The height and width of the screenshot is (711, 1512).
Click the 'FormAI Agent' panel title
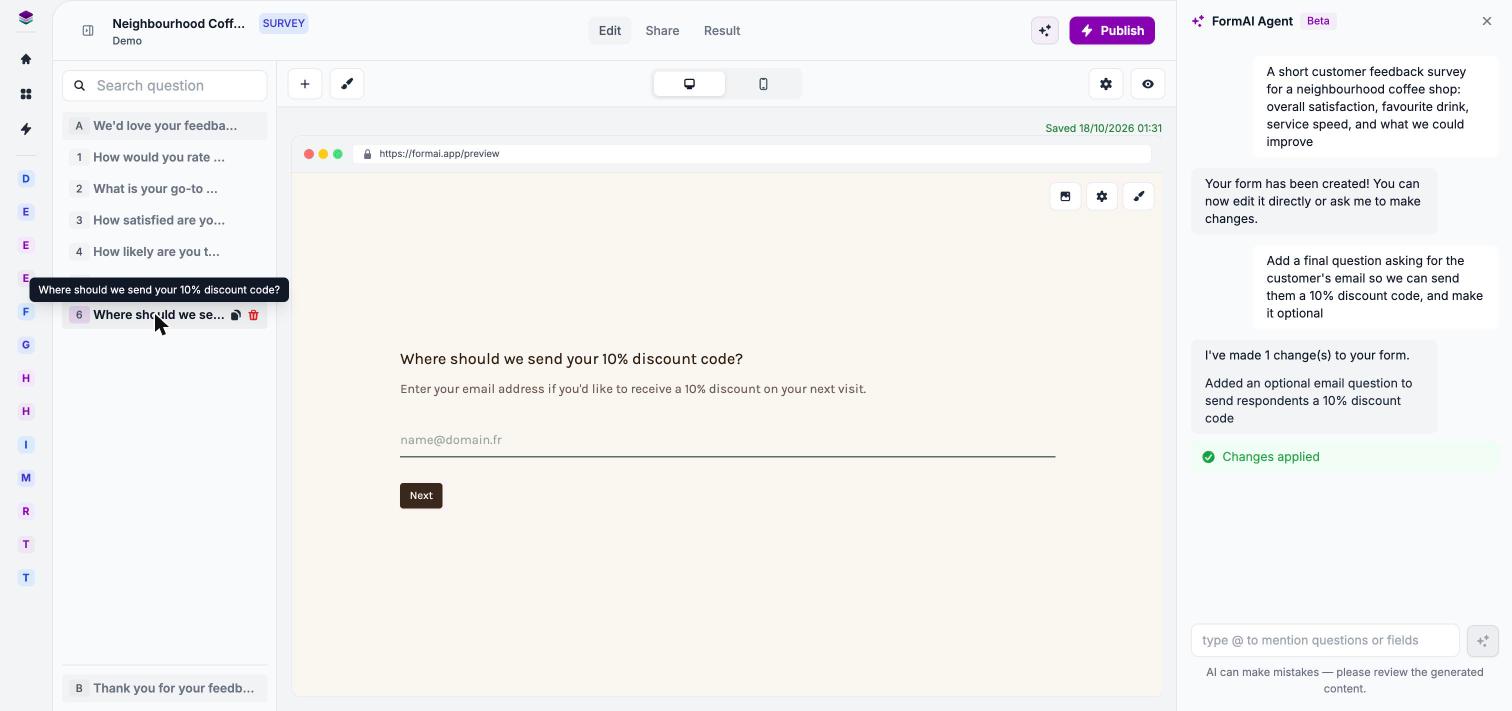click(x=1252, y=21)
